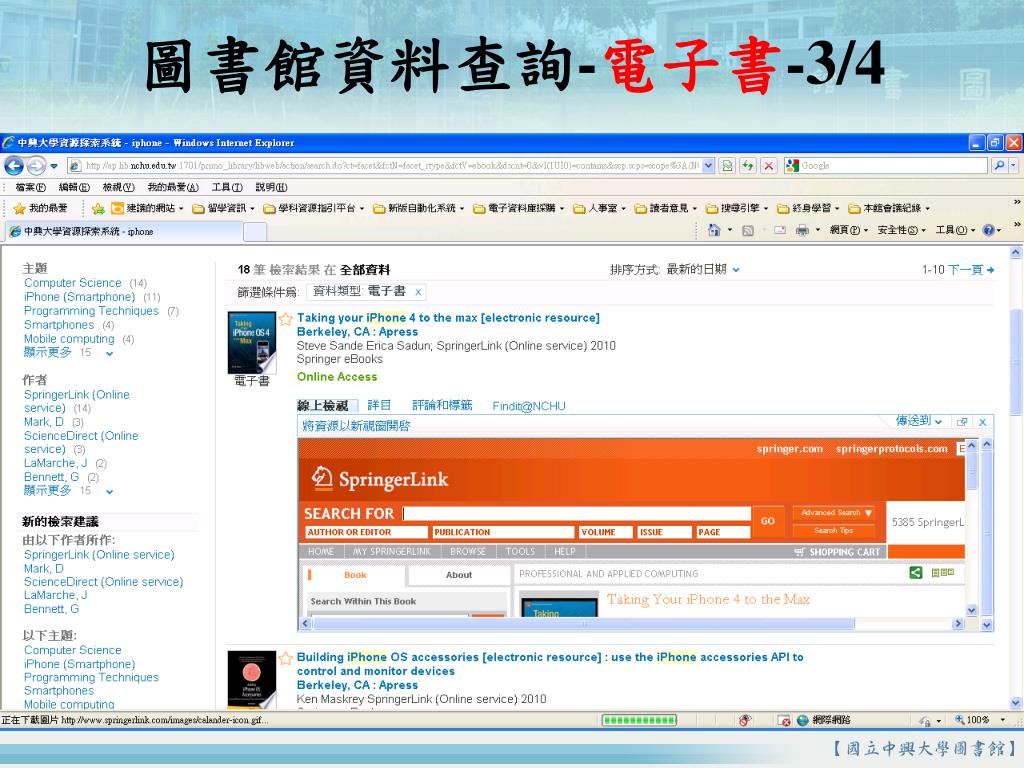
Task: Open preview in new window via popout icon
Action: coord(961,422)
